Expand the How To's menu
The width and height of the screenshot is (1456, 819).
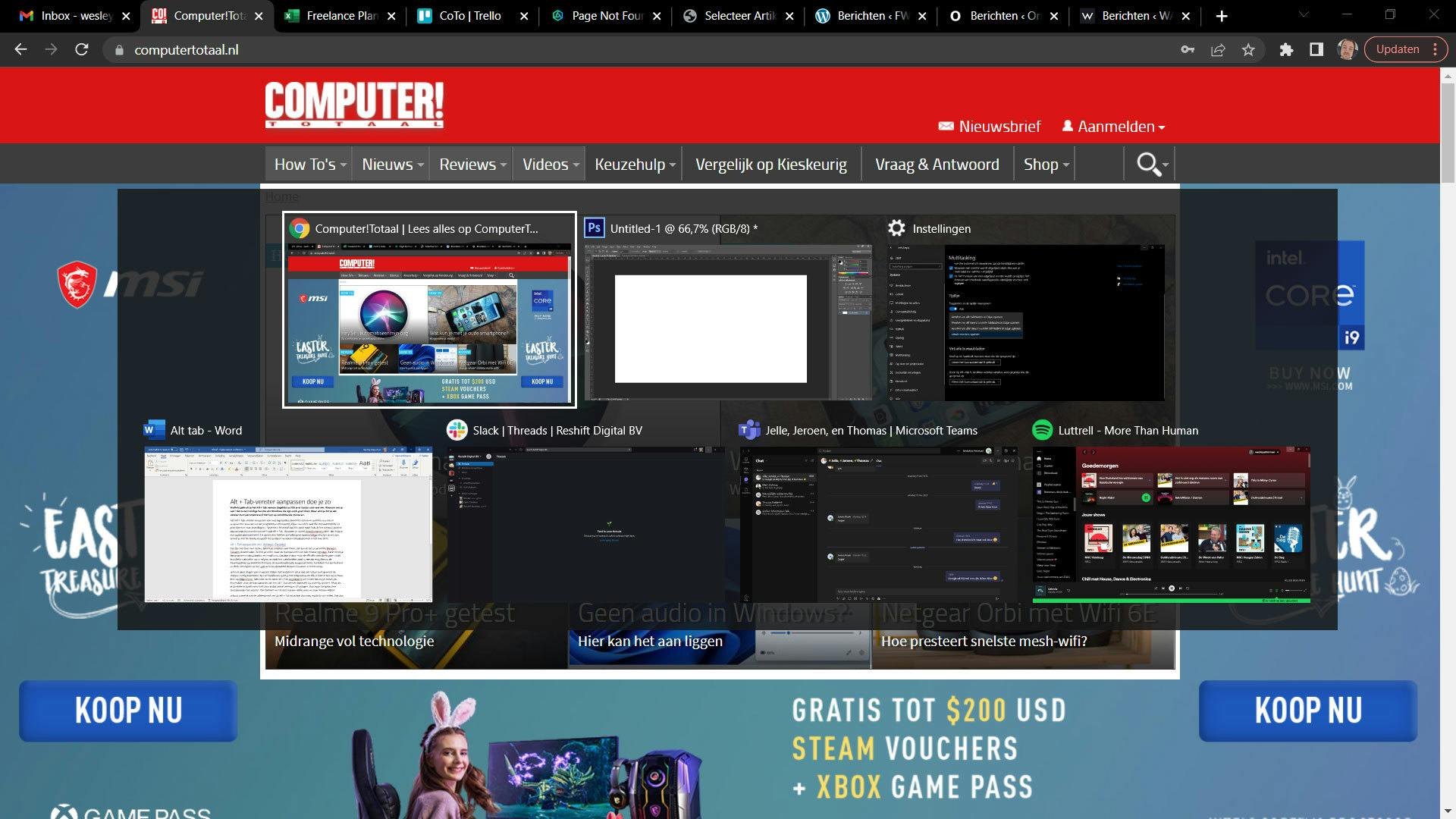pyautogui.click(x=307, y=164)
